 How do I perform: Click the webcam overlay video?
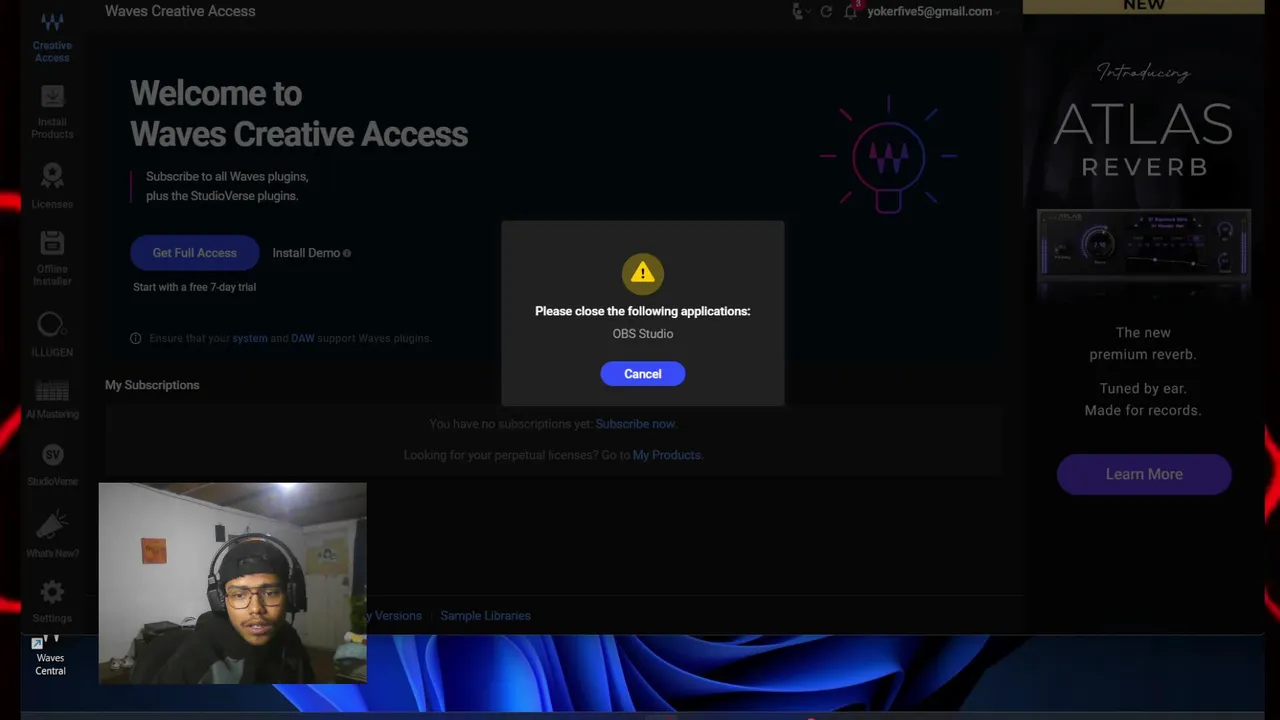point(233,583)
